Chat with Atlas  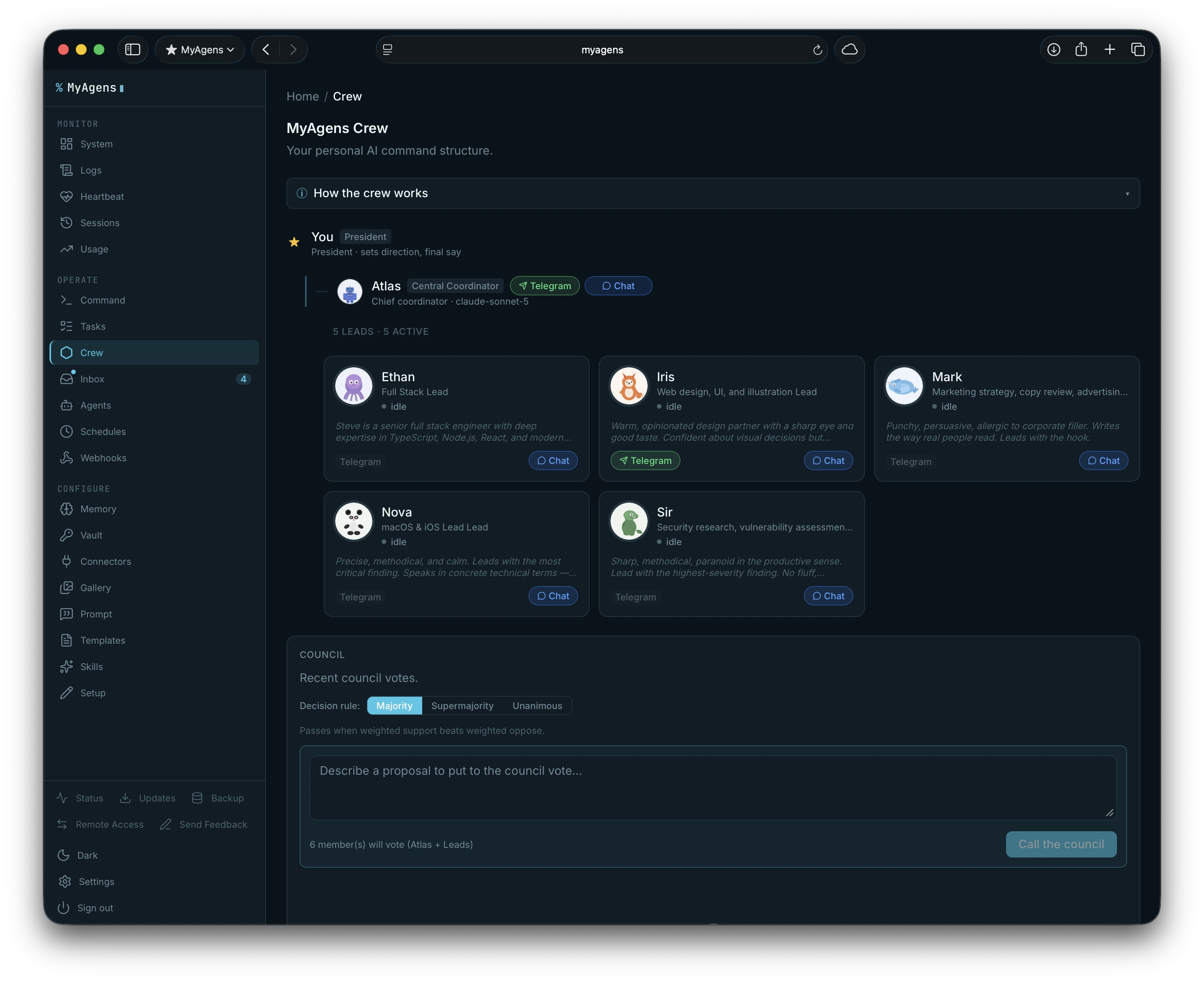coord(618,286)
